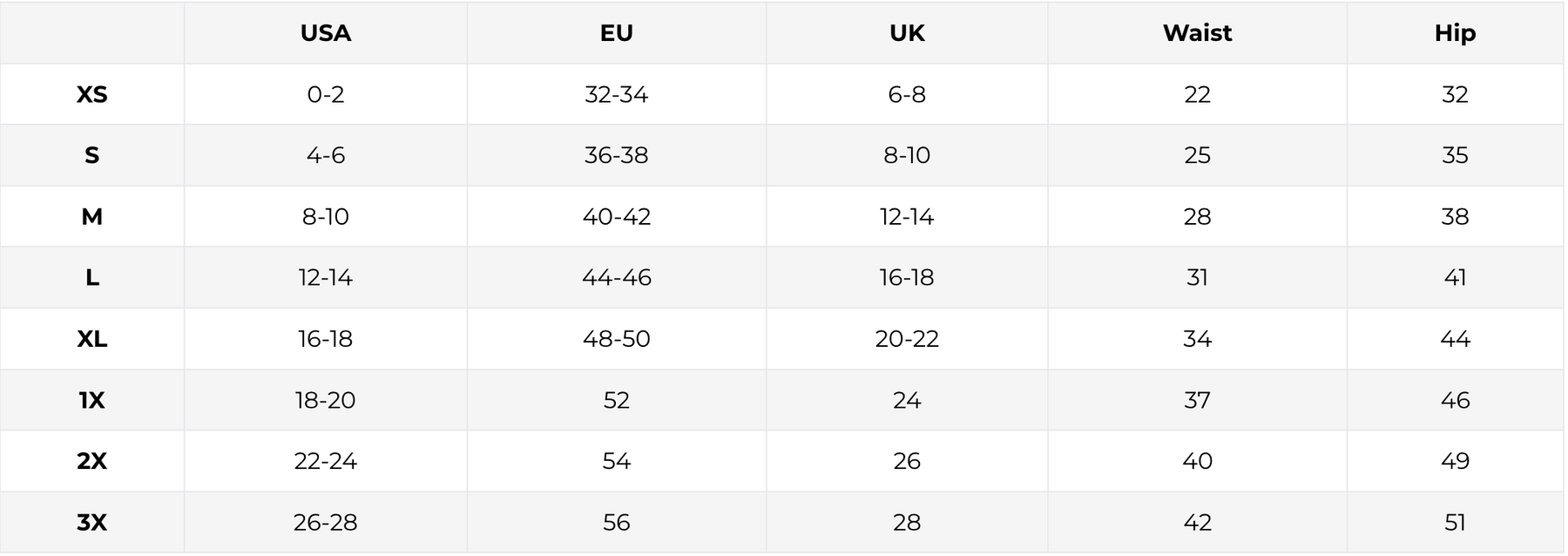Click USA size cell 8-10
This screenshot has width=1568, height=556.
click(x=325, y=216)
